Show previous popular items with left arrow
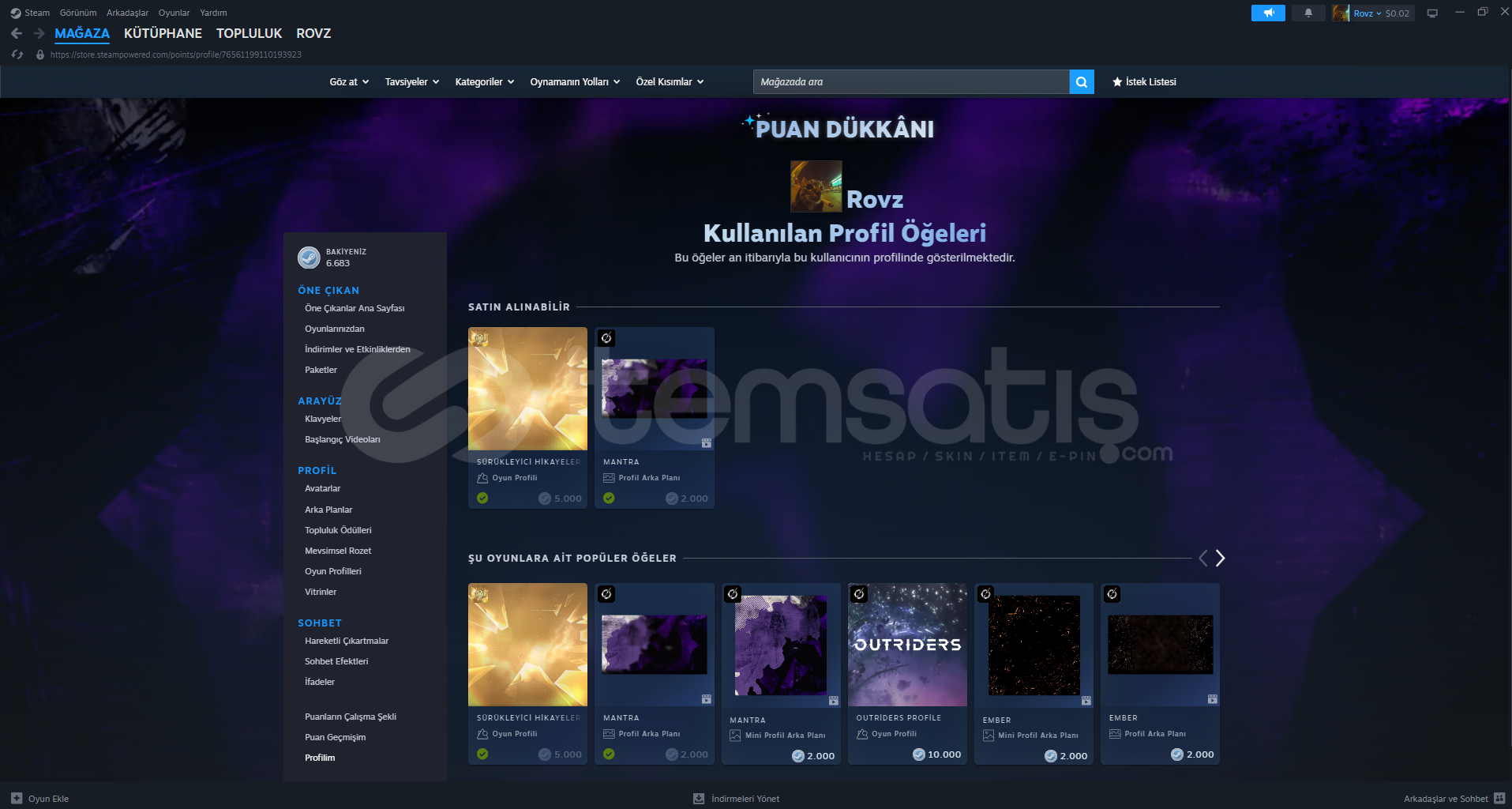The height and width of the screenshot is (809, 1512). click(x=1202, y=559)
